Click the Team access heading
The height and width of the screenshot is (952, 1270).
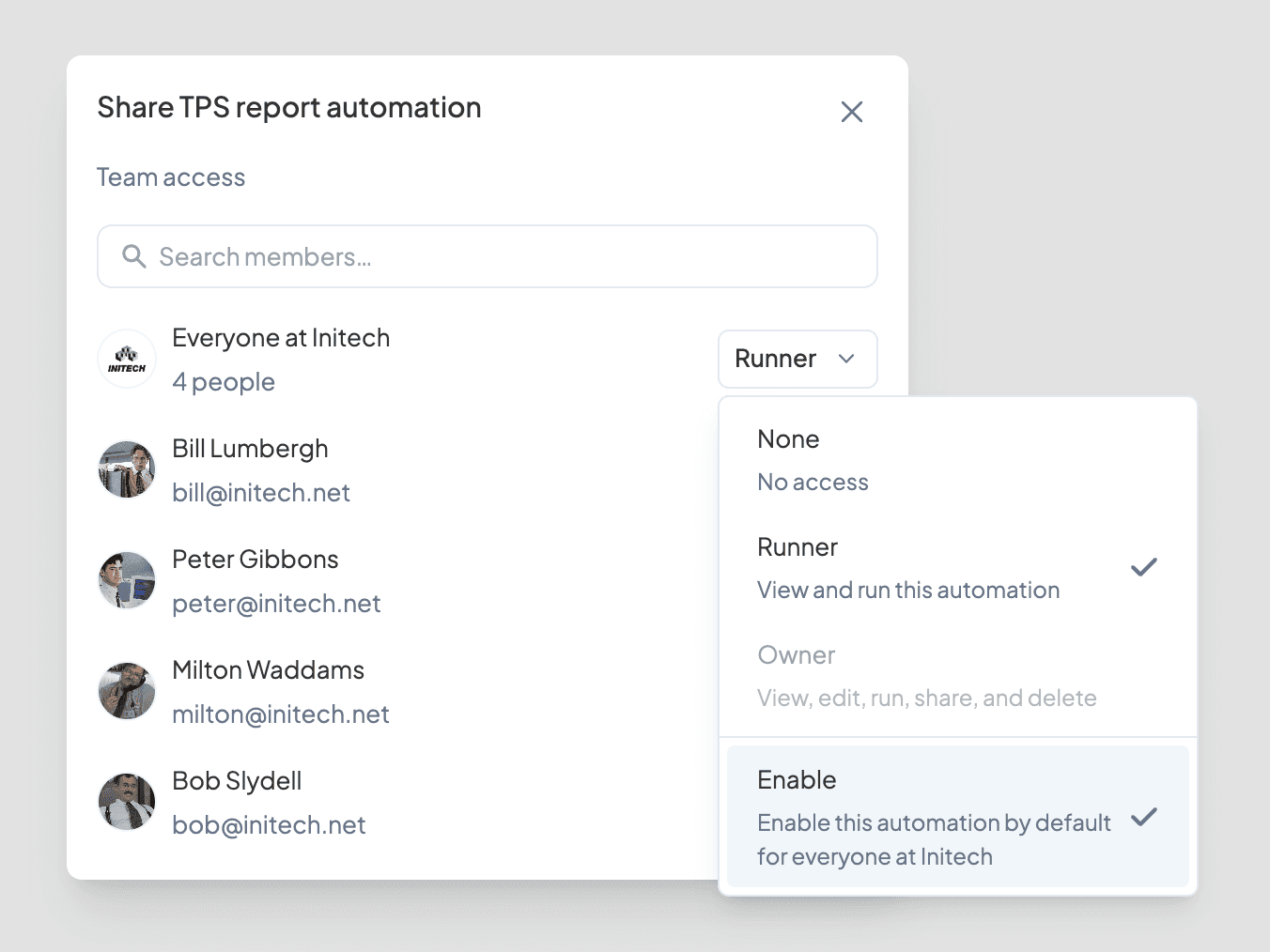click(171, 177)
